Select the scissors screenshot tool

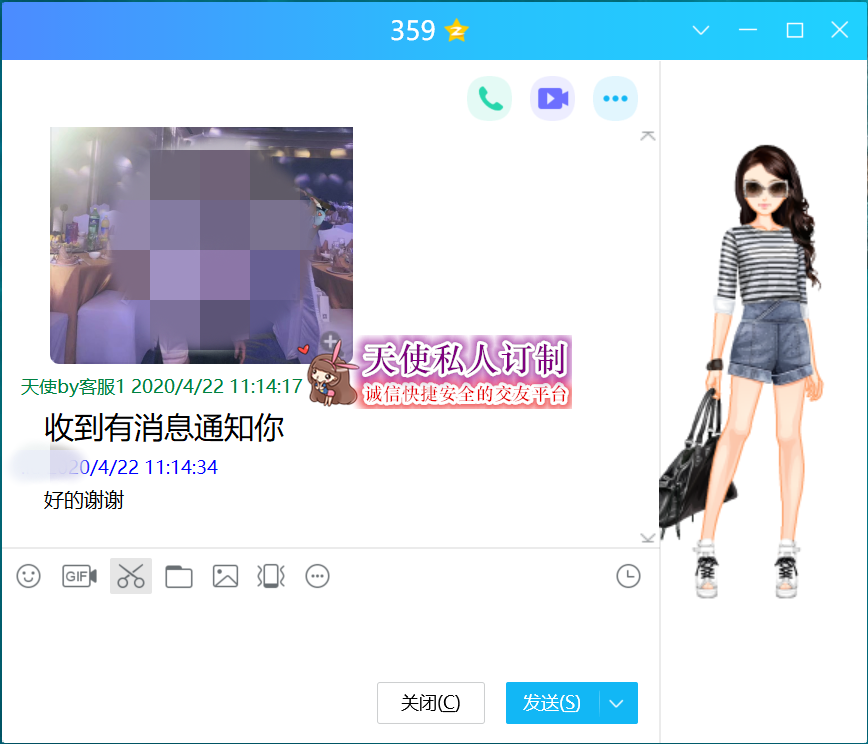click(x=131, y=576)
